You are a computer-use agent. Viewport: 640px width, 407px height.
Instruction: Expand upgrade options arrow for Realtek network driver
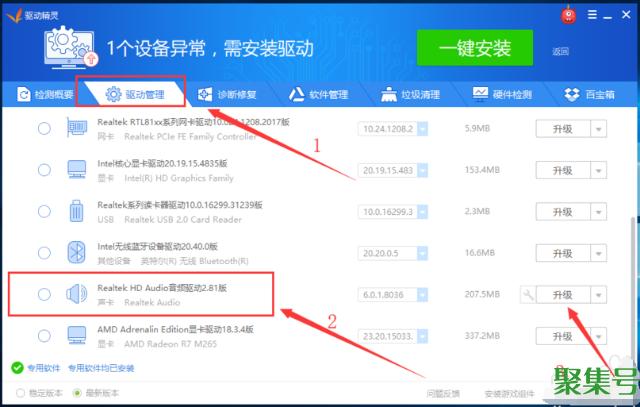pos(598,129)
